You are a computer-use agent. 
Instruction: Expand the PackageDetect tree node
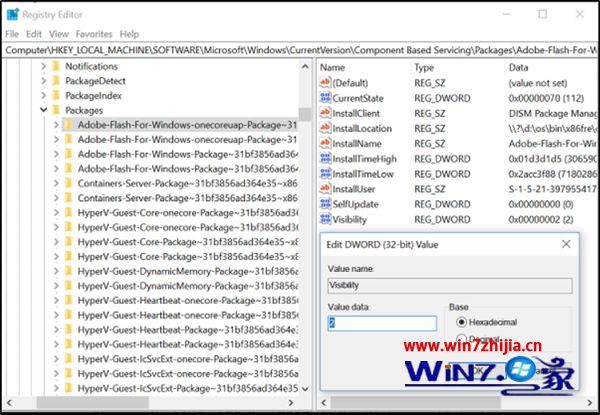pos(44,81)
